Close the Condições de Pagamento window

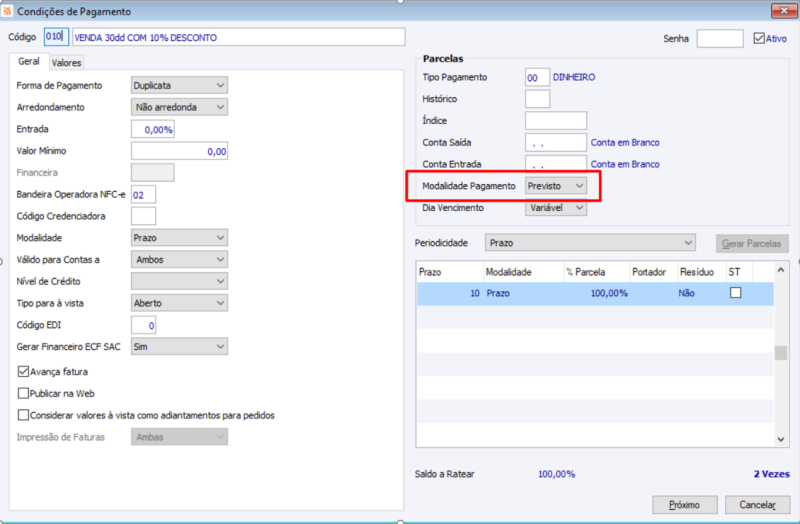tap(784, 10)
